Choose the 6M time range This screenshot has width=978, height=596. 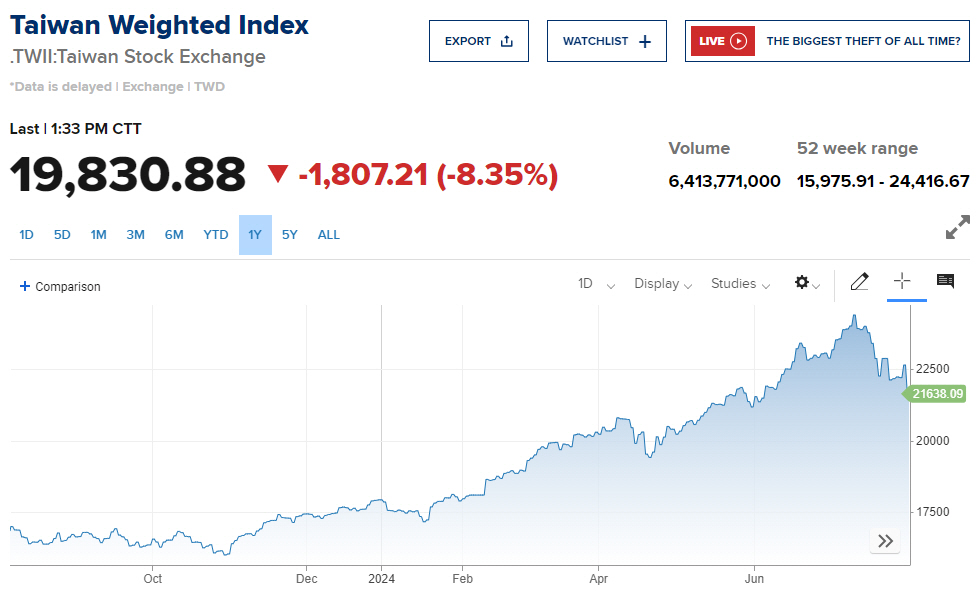point(174,235)
